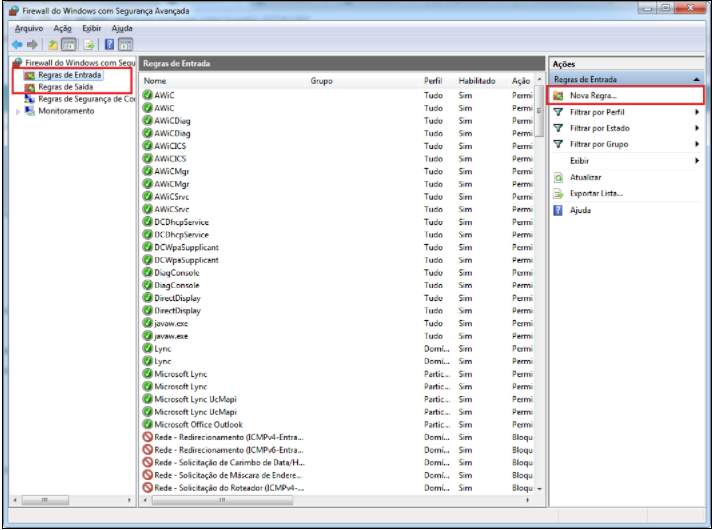Viewport: 712px width, 530px height.
Task: Click the Regras de Segurança de Conexão icon
Action: tap(30, 99)
